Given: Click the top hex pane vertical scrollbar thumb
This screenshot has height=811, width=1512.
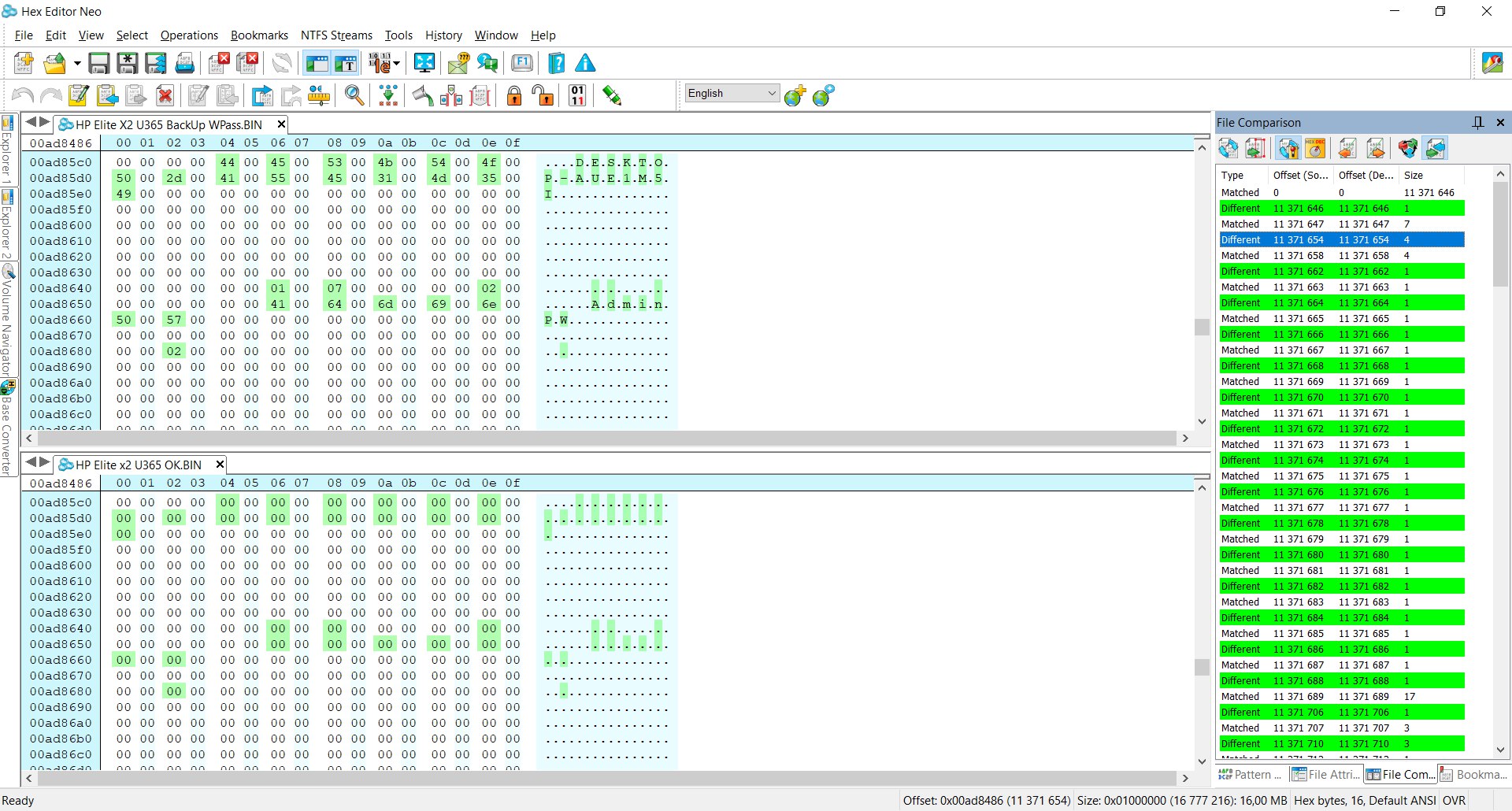Looking at the screenshot, I should click(1202, 327).
